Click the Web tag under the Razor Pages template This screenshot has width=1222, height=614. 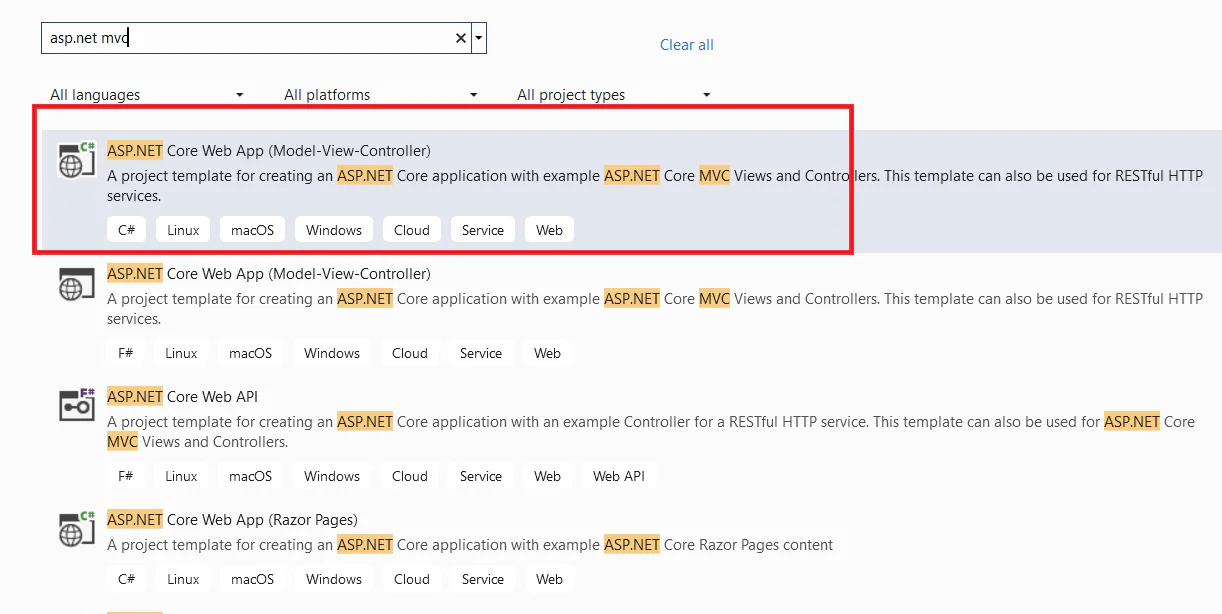click(x=549, y=579)
